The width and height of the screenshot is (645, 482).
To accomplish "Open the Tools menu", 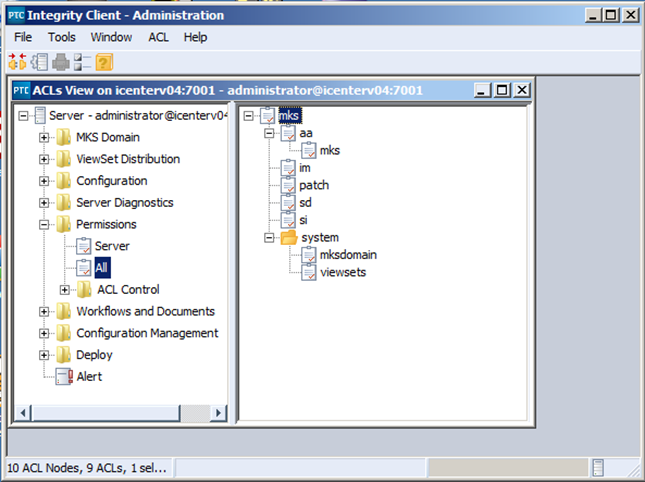I will pyautogui.click(x=62, y=37).
